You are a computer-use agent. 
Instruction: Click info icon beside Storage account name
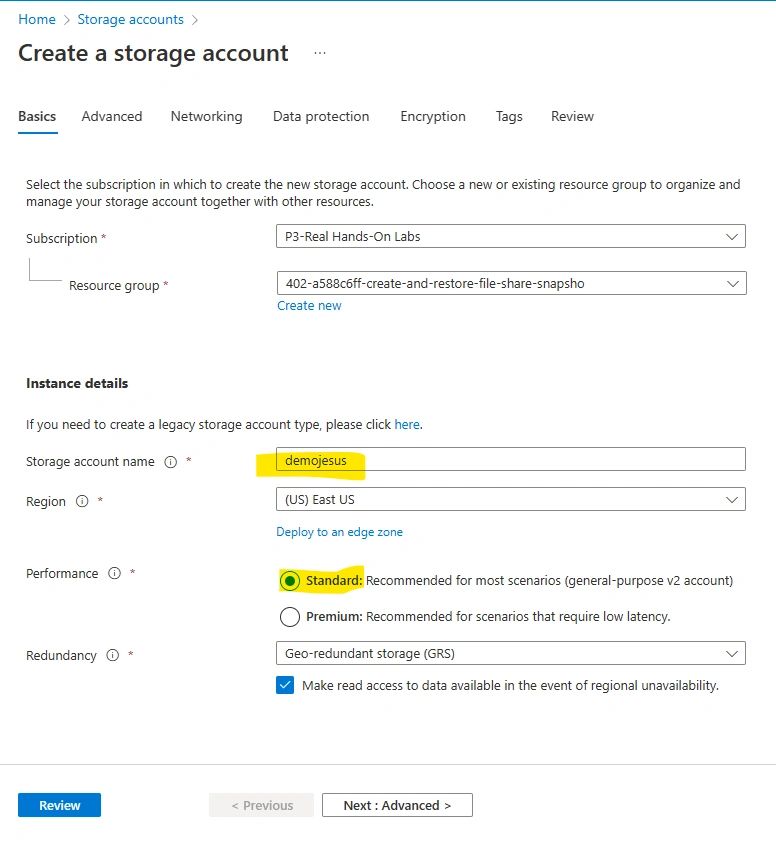pyautogui.click(x=170, y=462)
